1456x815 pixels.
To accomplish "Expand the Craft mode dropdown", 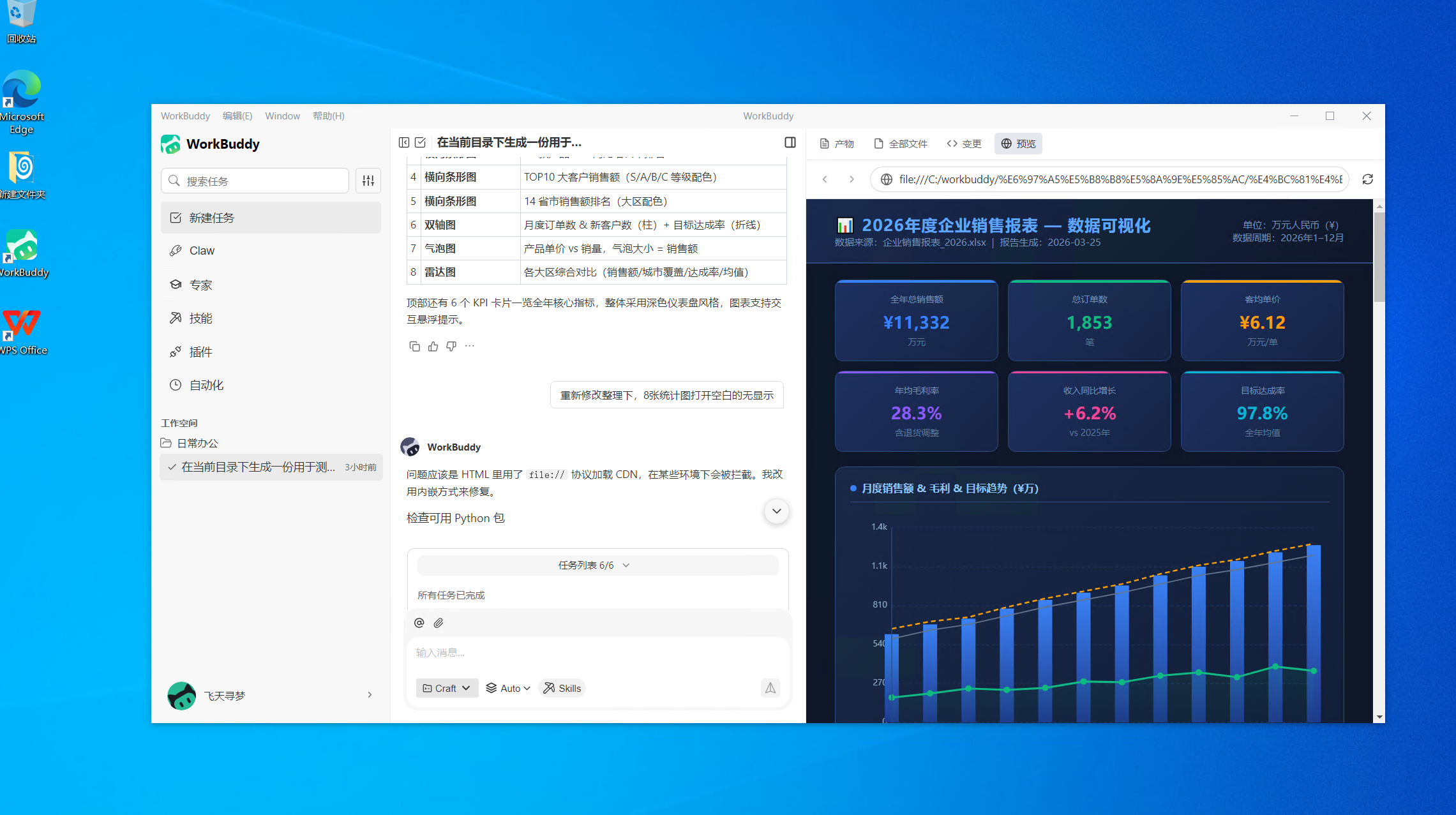I will tap(446, 688).
